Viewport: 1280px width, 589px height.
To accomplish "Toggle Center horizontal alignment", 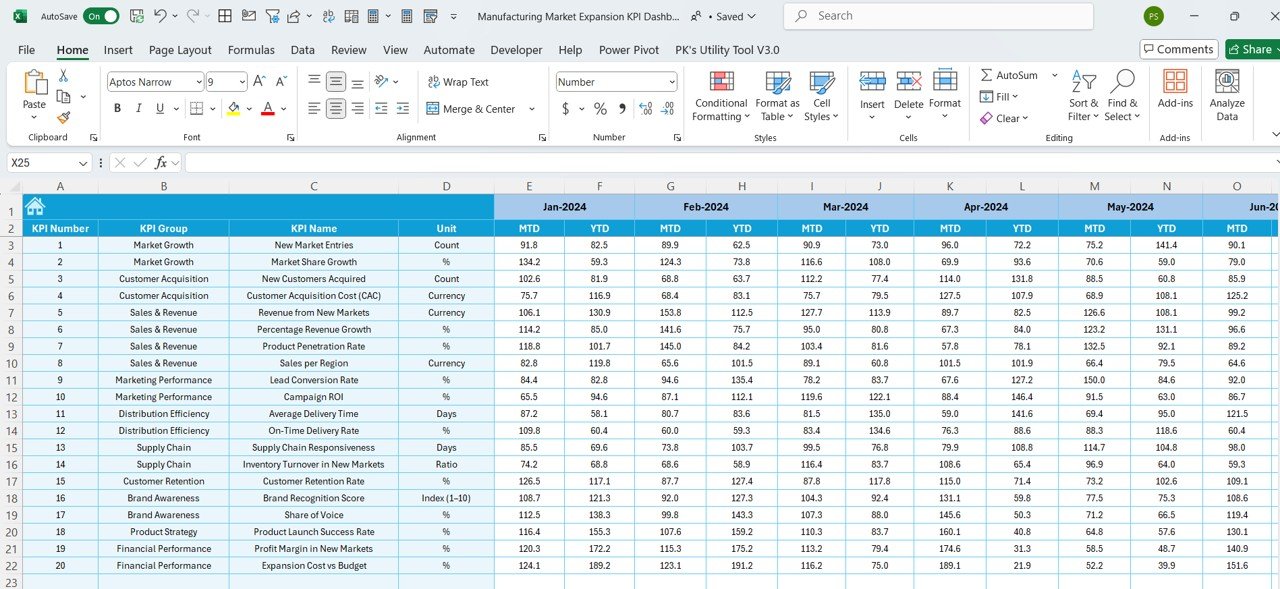I will [336, 108].
